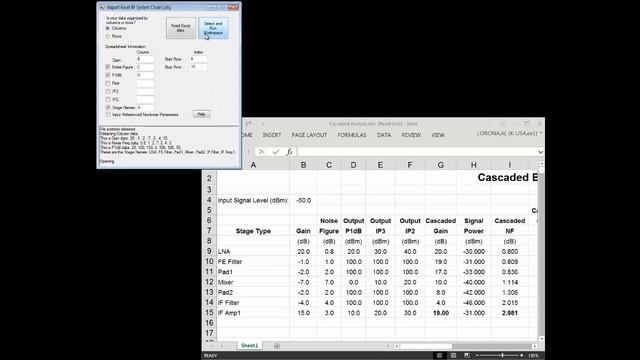Switch to Normal view in status bar
This screenshot has width=640, height=360.
[439, 356]
